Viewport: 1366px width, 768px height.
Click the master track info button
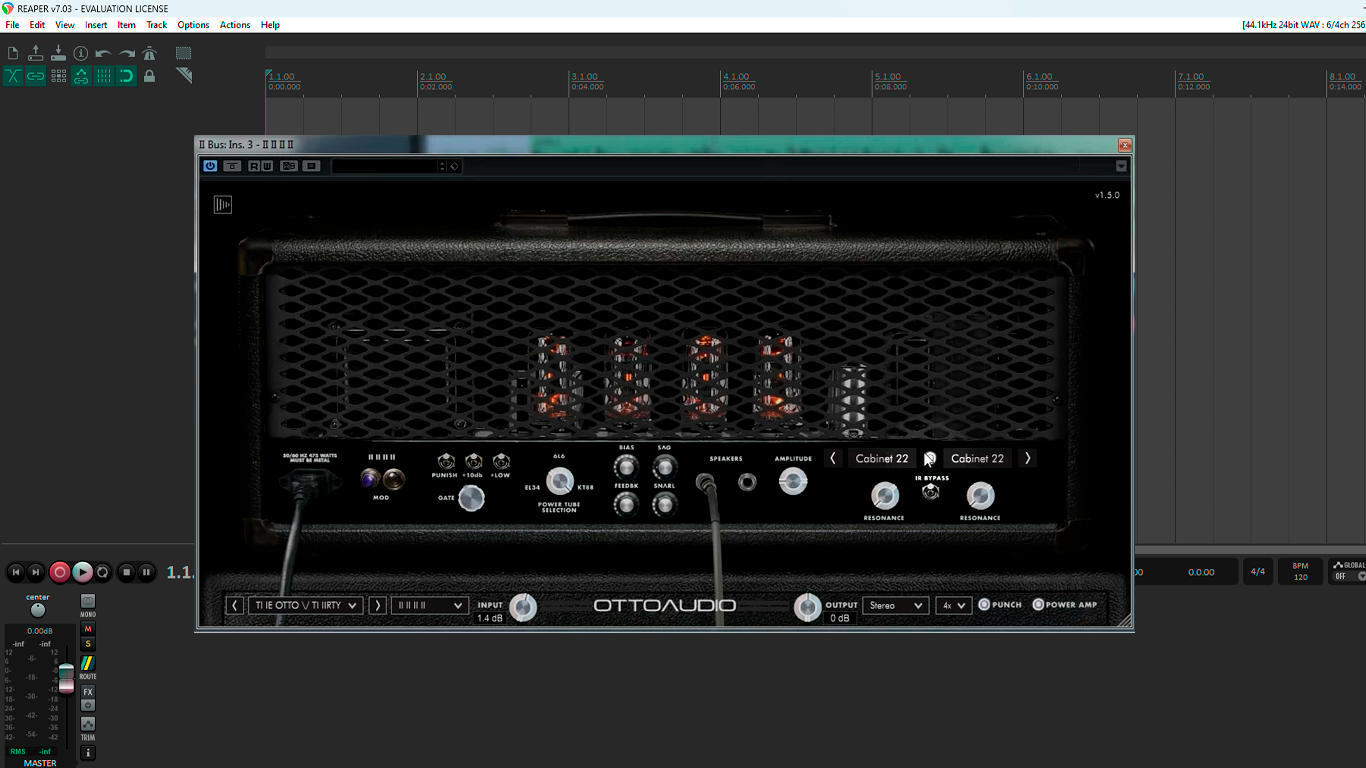pos(88,752)
